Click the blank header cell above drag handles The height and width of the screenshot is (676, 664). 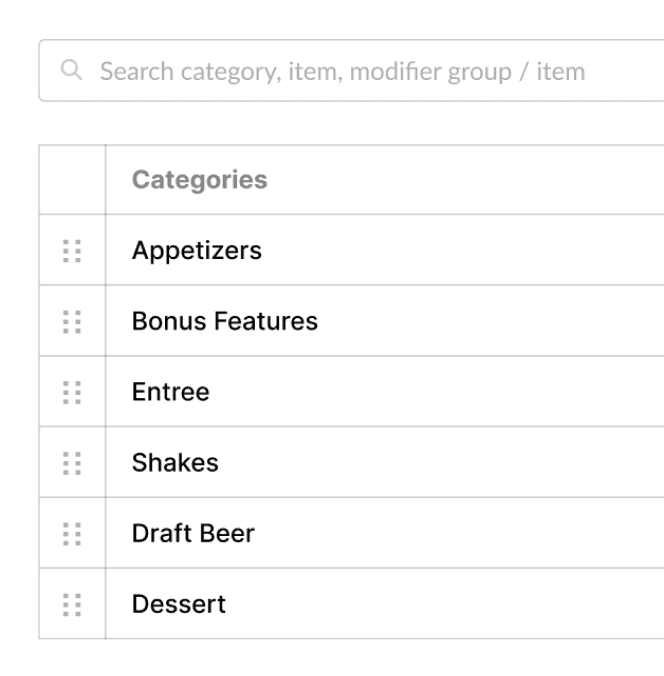click(x=71, y=180)
